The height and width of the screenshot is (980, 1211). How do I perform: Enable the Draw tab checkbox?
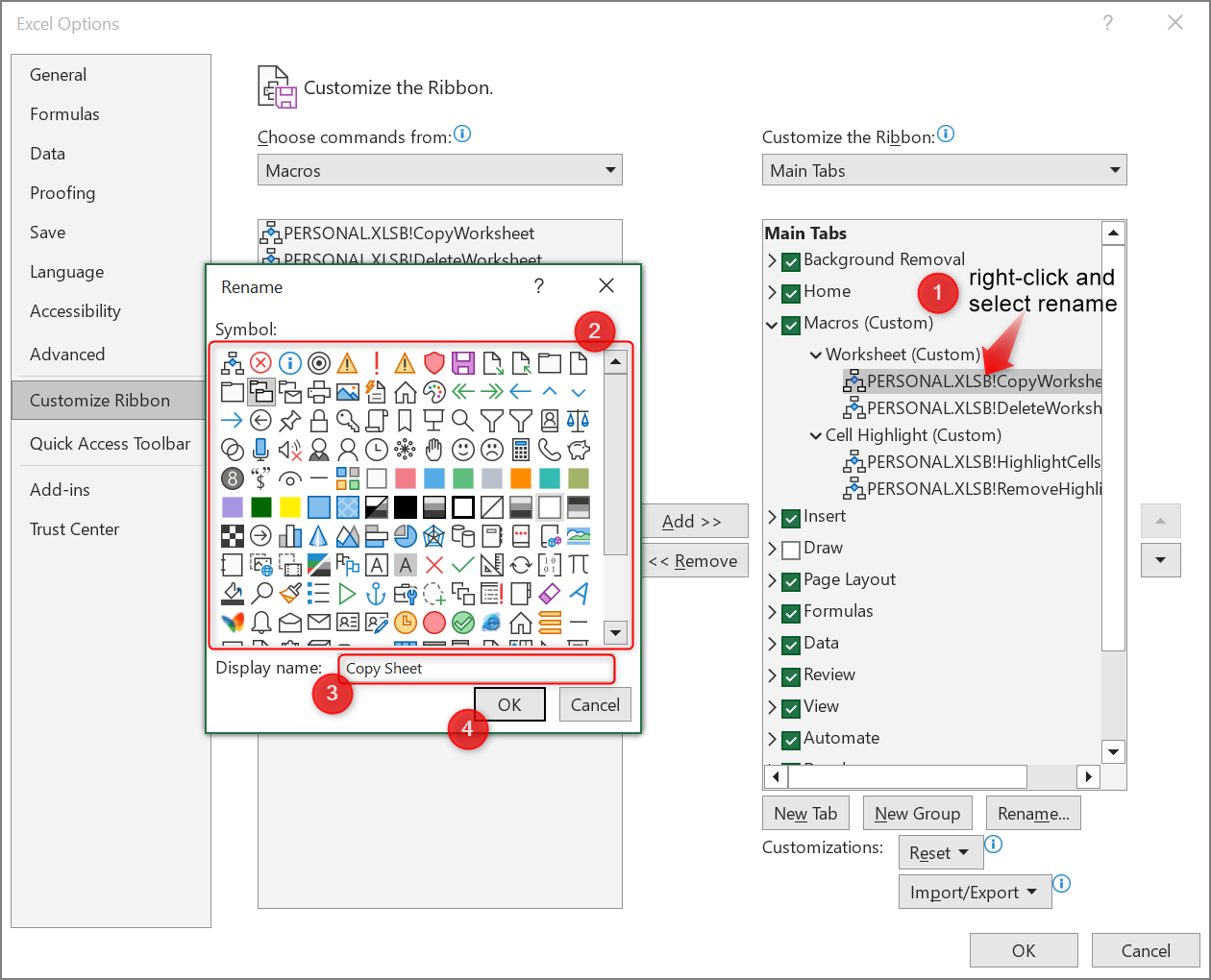[791, 550]
